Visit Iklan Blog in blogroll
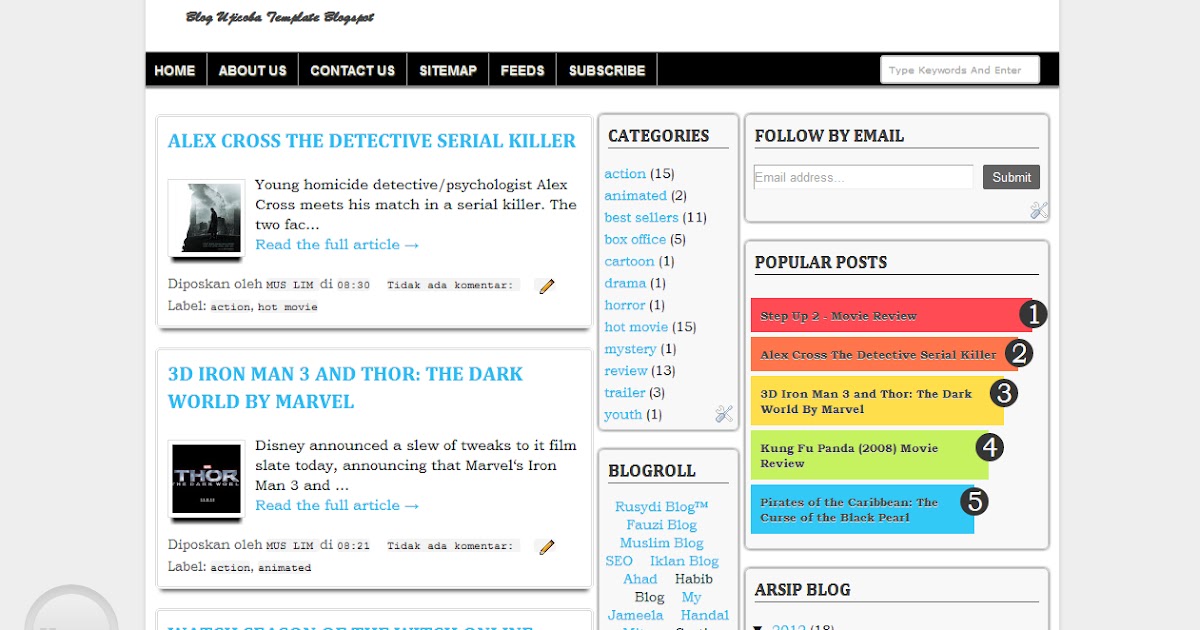This screenshot has height=630, width=1200. (x=684, y=561)
